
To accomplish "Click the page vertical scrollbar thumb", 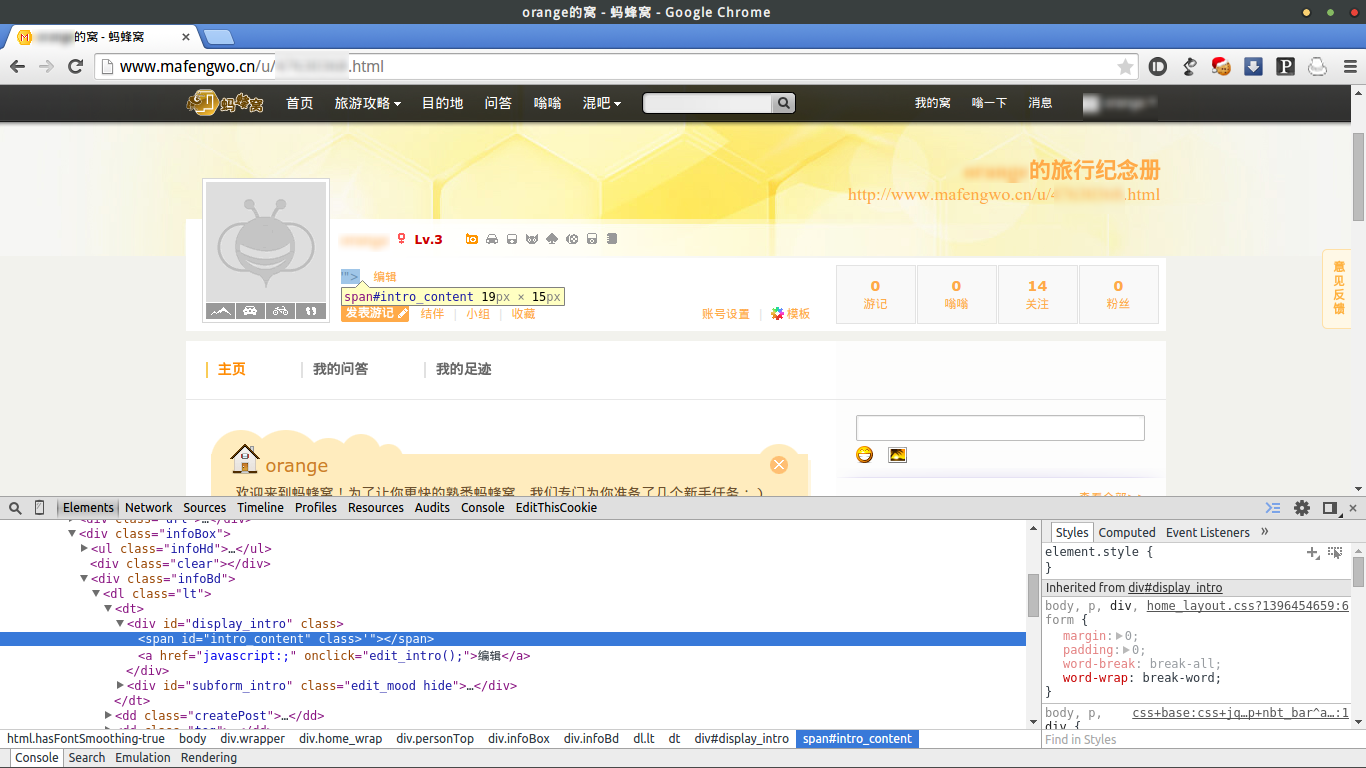I will tap(1358, 177).
